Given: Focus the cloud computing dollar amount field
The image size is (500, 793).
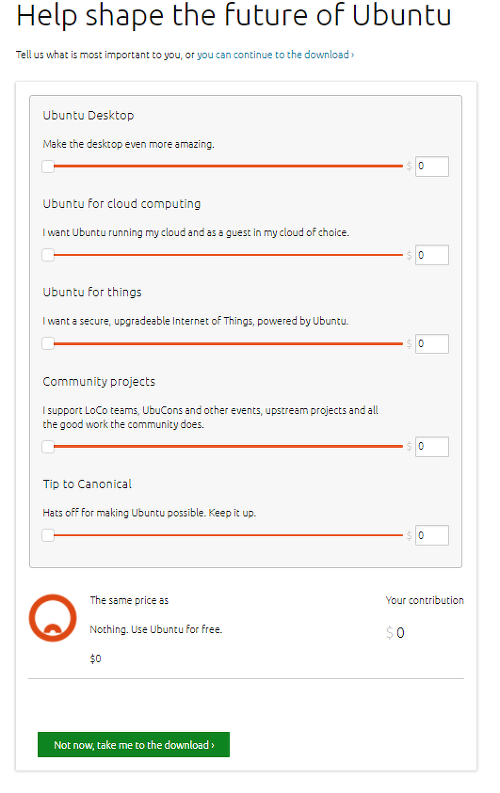Looking at the screenshot, I should coord(432,255).
